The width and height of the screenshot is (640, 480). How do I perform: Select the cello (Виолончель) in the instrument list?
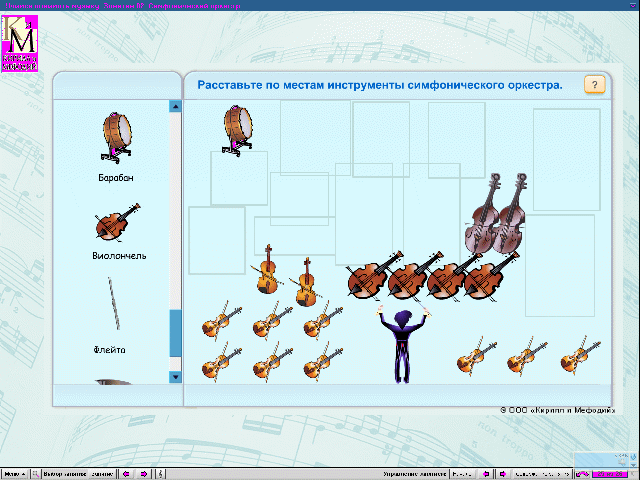click(x=116, y=226)
